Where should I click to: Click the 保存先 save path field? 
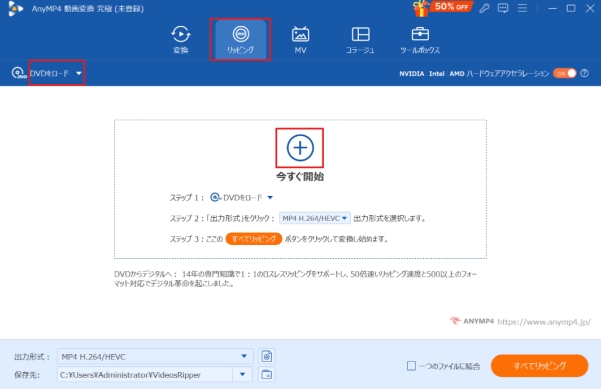pyautogui.click(x=145, y=375)
